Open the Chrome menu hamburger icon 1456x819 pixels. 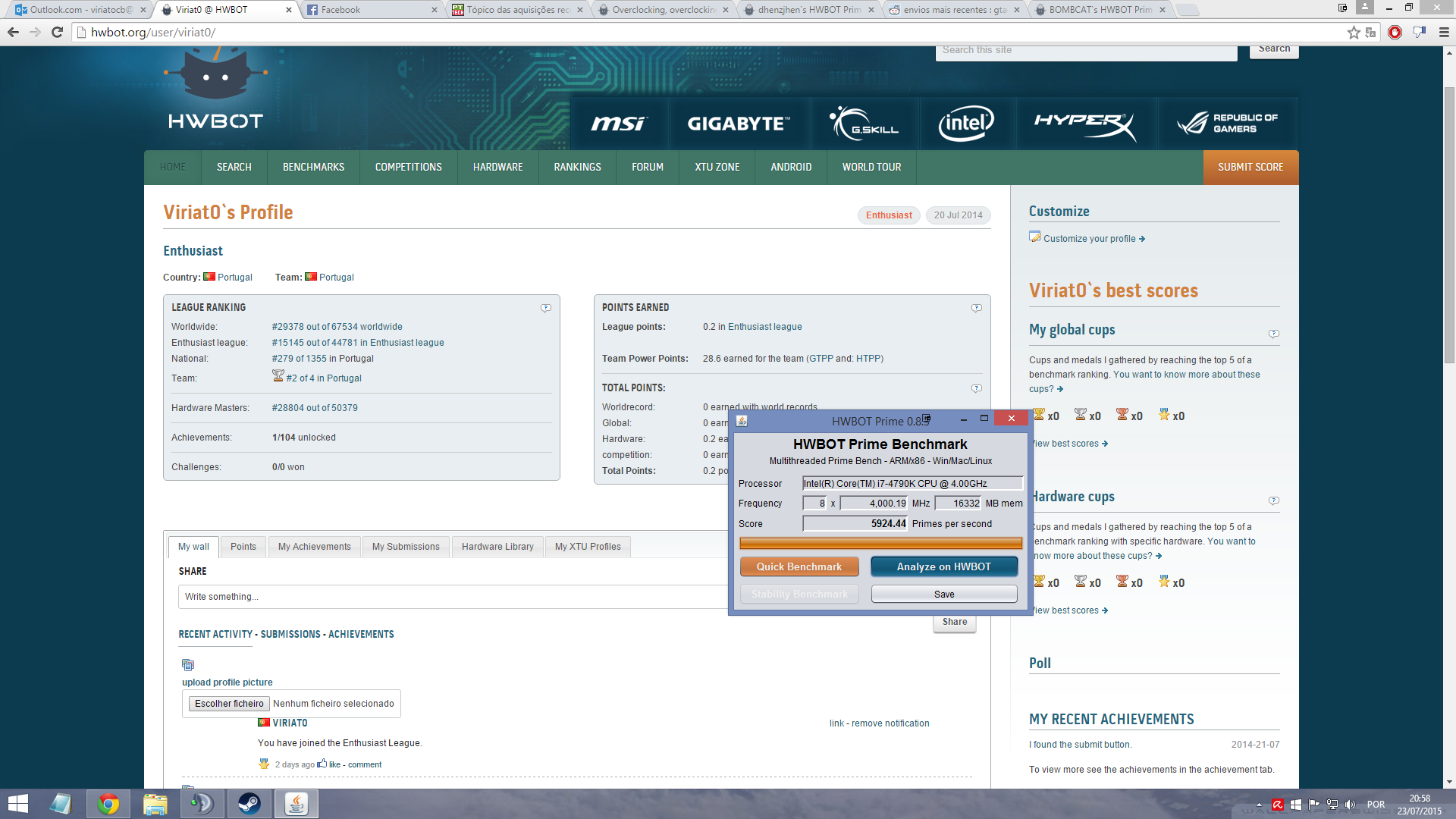click(x=1444, y=33)
